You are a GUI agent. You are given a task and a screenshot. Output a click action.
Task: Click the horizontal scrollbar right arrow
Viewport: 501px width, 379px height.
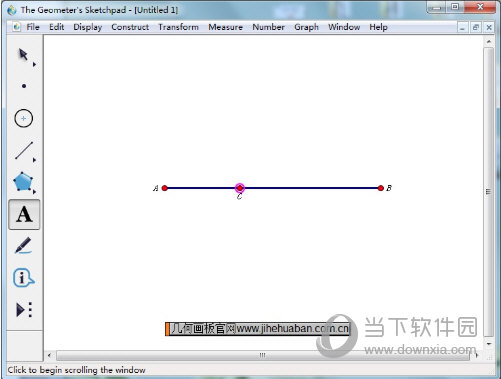477,355
